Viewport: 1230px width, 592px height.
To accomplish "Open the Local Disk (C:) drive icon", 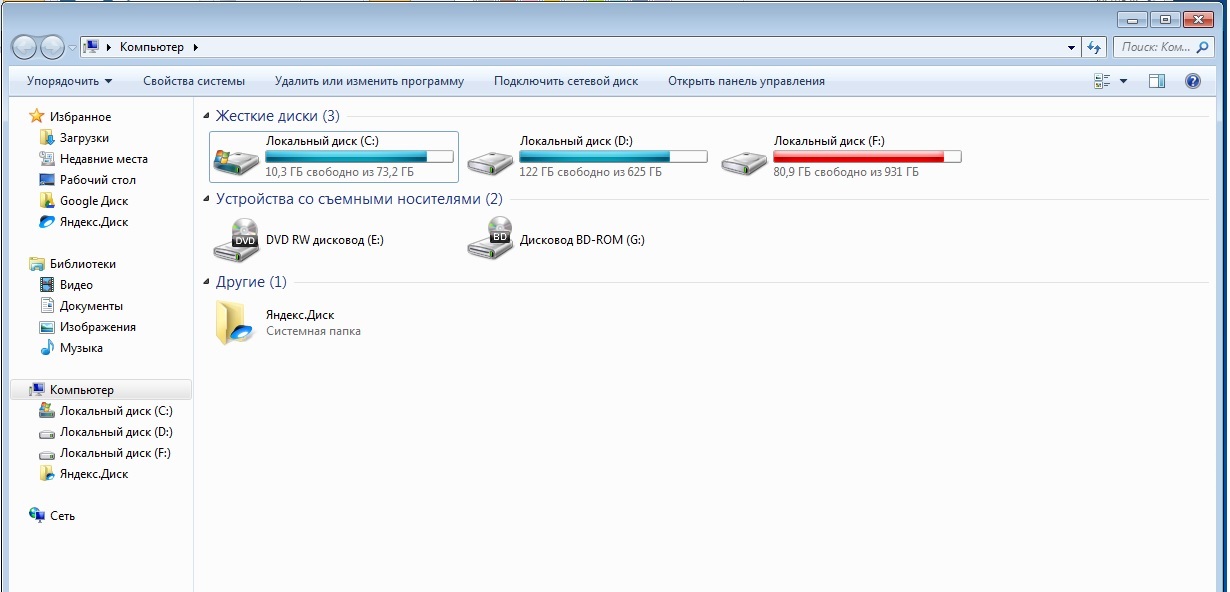I will coord(236,158).
